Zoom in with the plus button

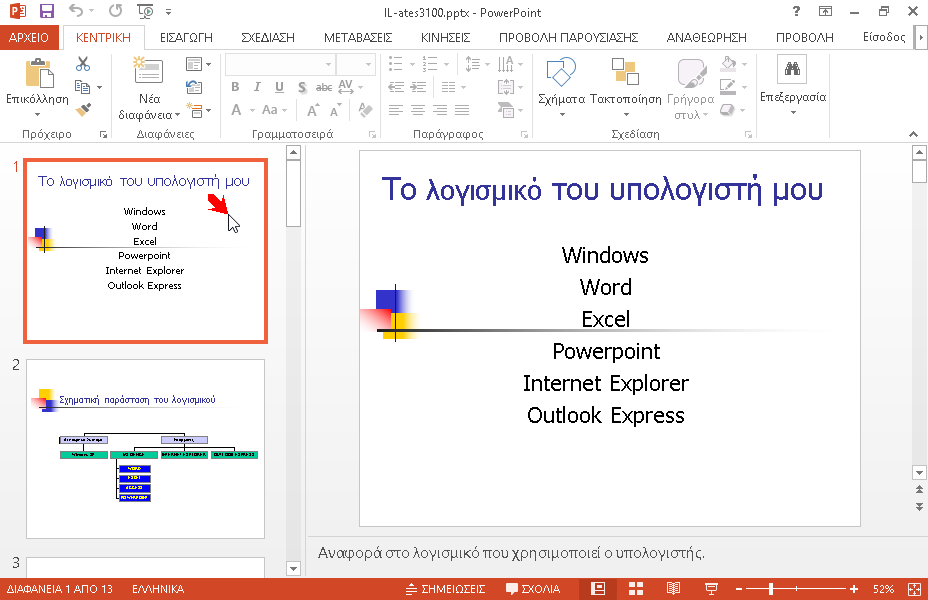[853, 589]
